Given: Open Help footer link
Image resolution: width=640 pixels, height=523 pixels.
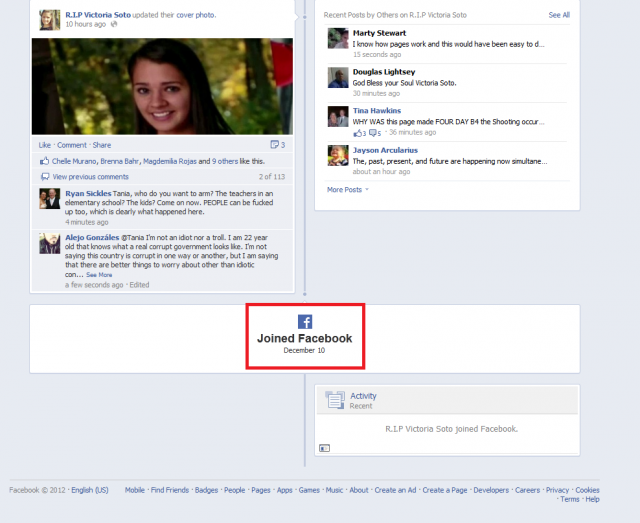Looking at the screenshot, I should [593, 499].
